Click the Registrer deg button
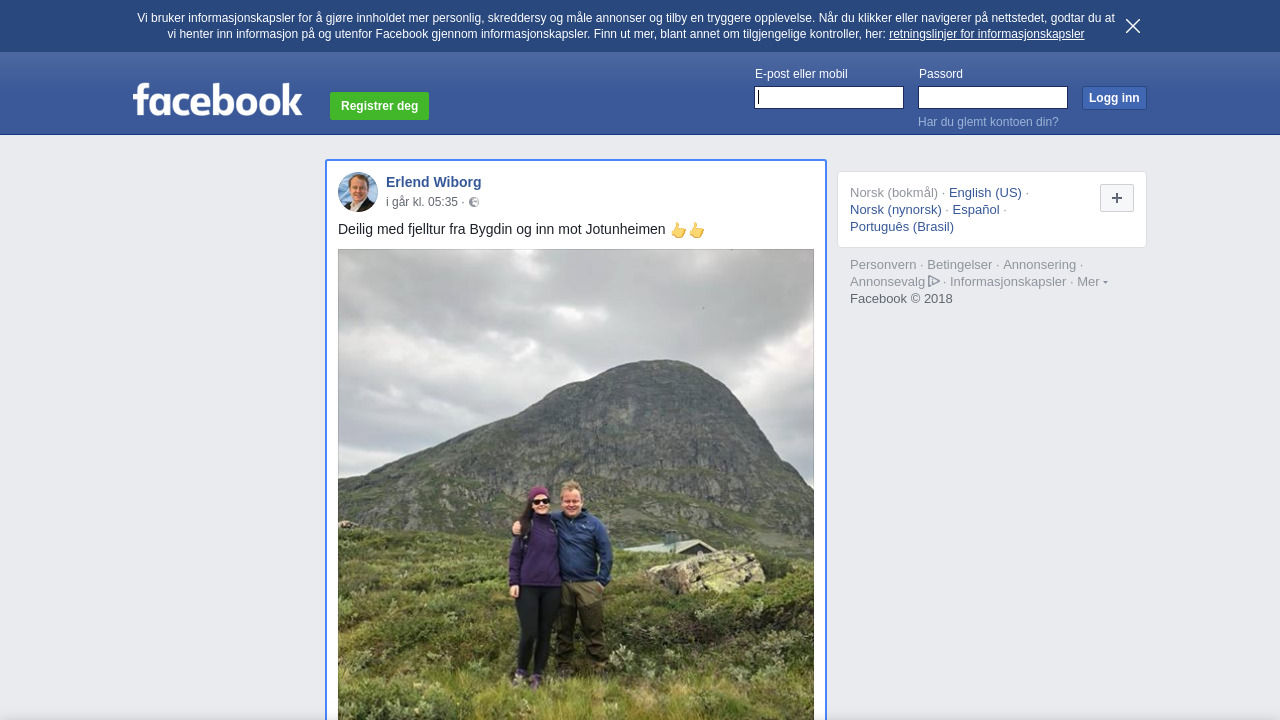Screen dimensions: 1280x720 click(379, 106)
